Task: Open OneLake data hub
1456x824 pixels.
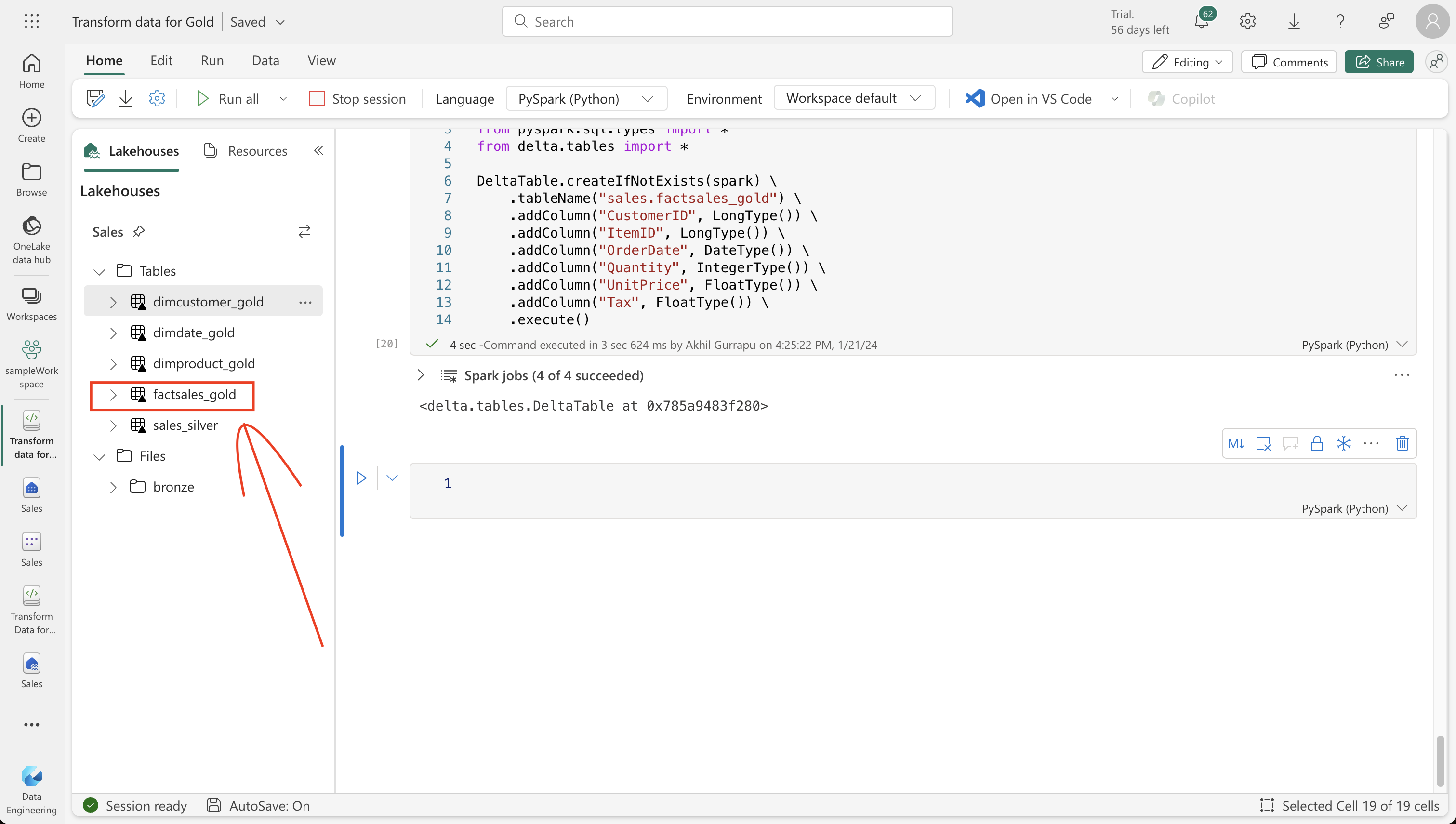Action: pos(32,240)
